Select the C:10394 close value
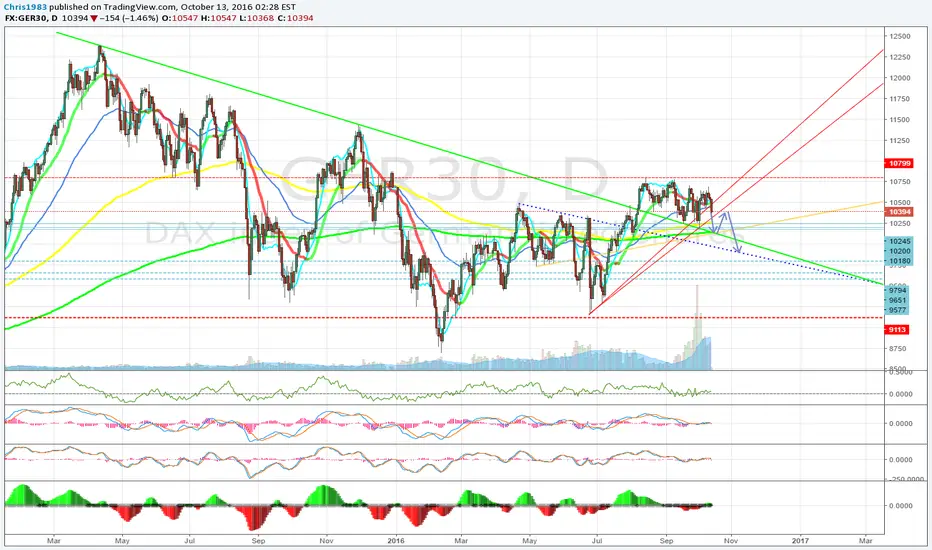Screen dimensions: 932x550 pos(295,18)
